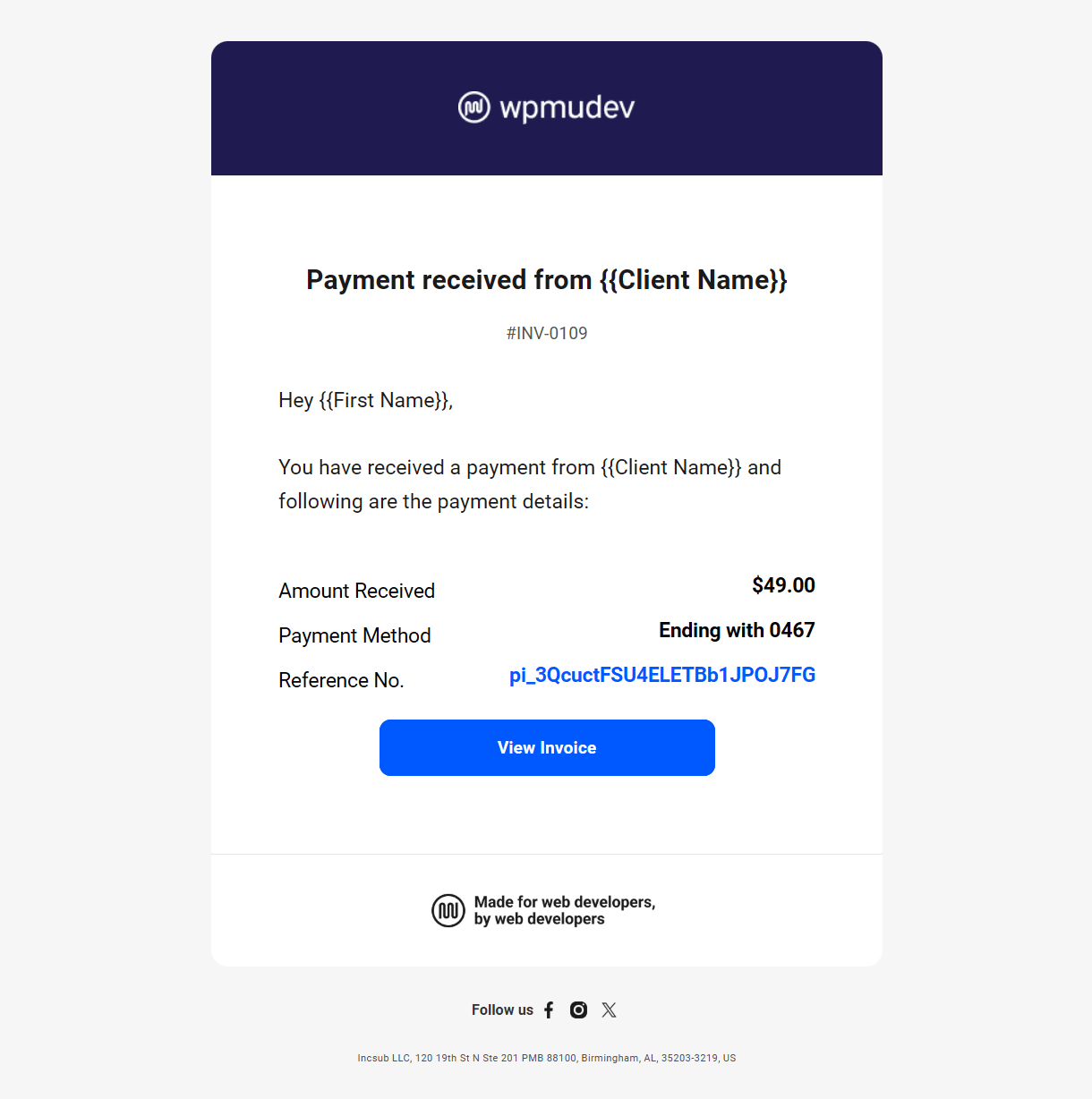Click the "You have received a payment" paragraph

click(x=530, y=484)
